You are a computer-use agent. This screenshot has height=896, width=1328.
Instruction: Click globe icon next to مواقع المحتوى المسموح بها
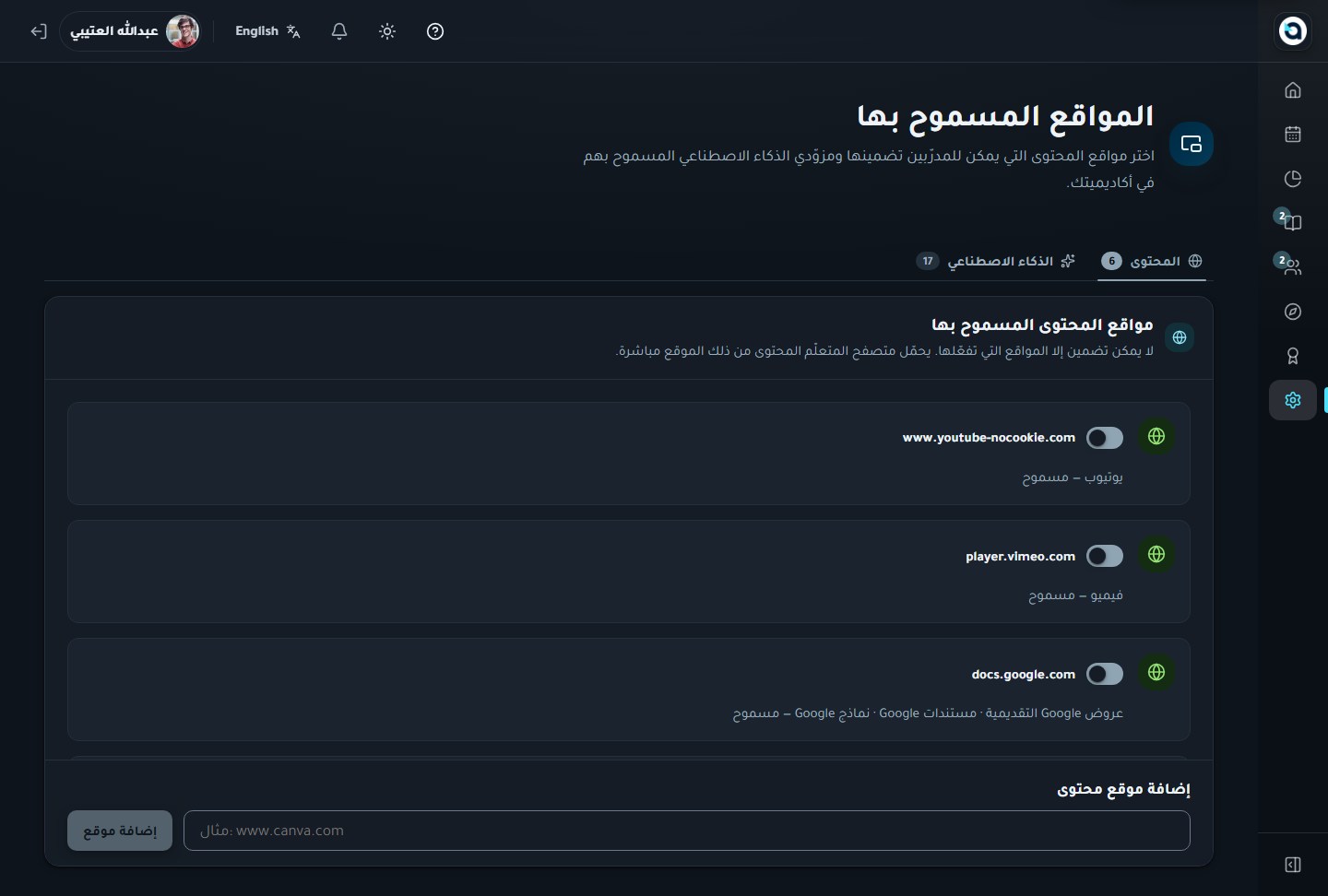1180,337
